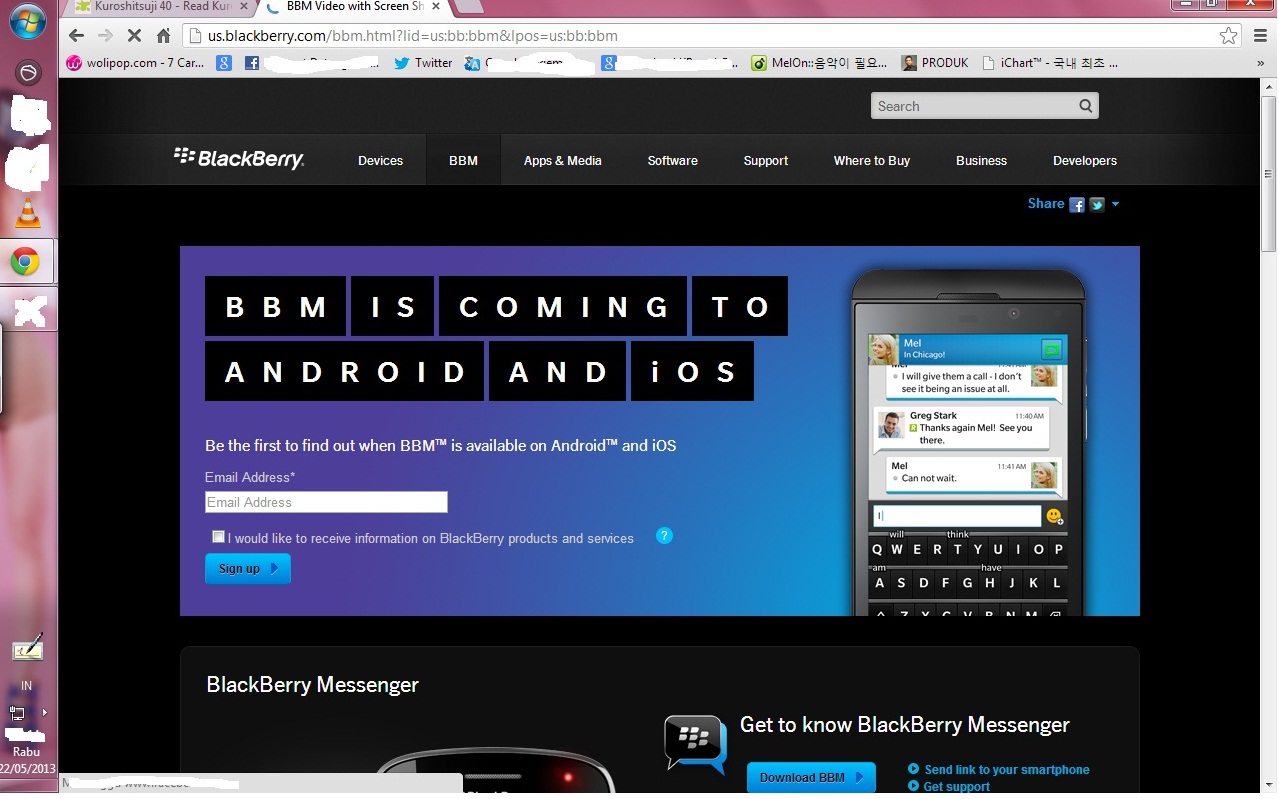This screenshot has height=799, width=1279.
Task: Expand the Share dropdown arrow
Action: [1115, 204]
